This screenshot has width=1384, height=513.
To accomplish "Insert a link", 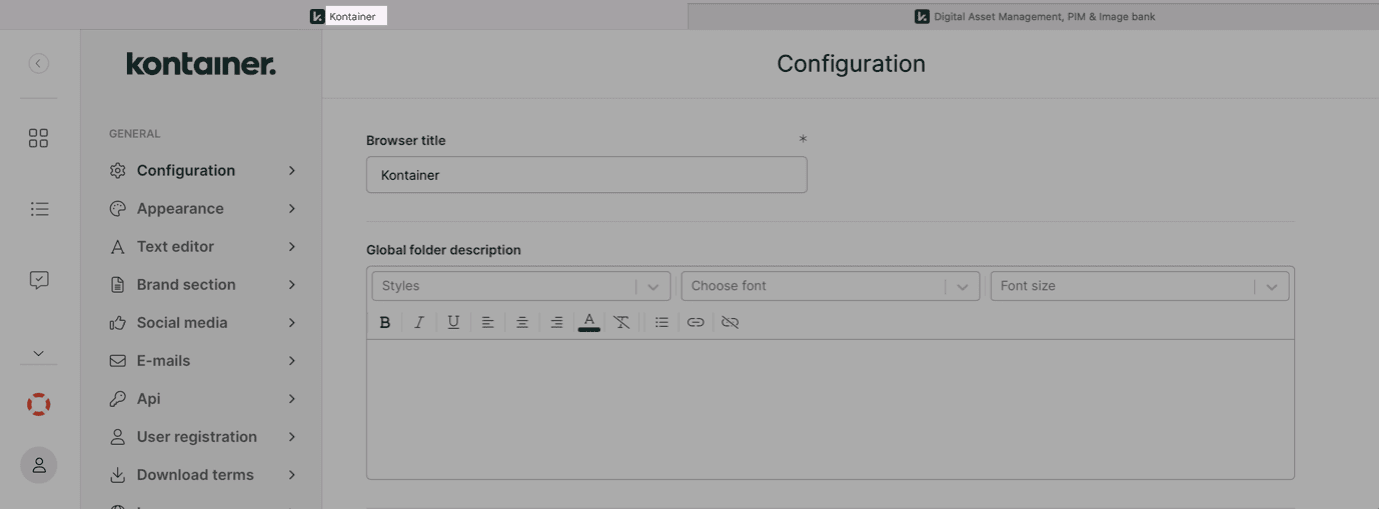I will tap(697, 323).
